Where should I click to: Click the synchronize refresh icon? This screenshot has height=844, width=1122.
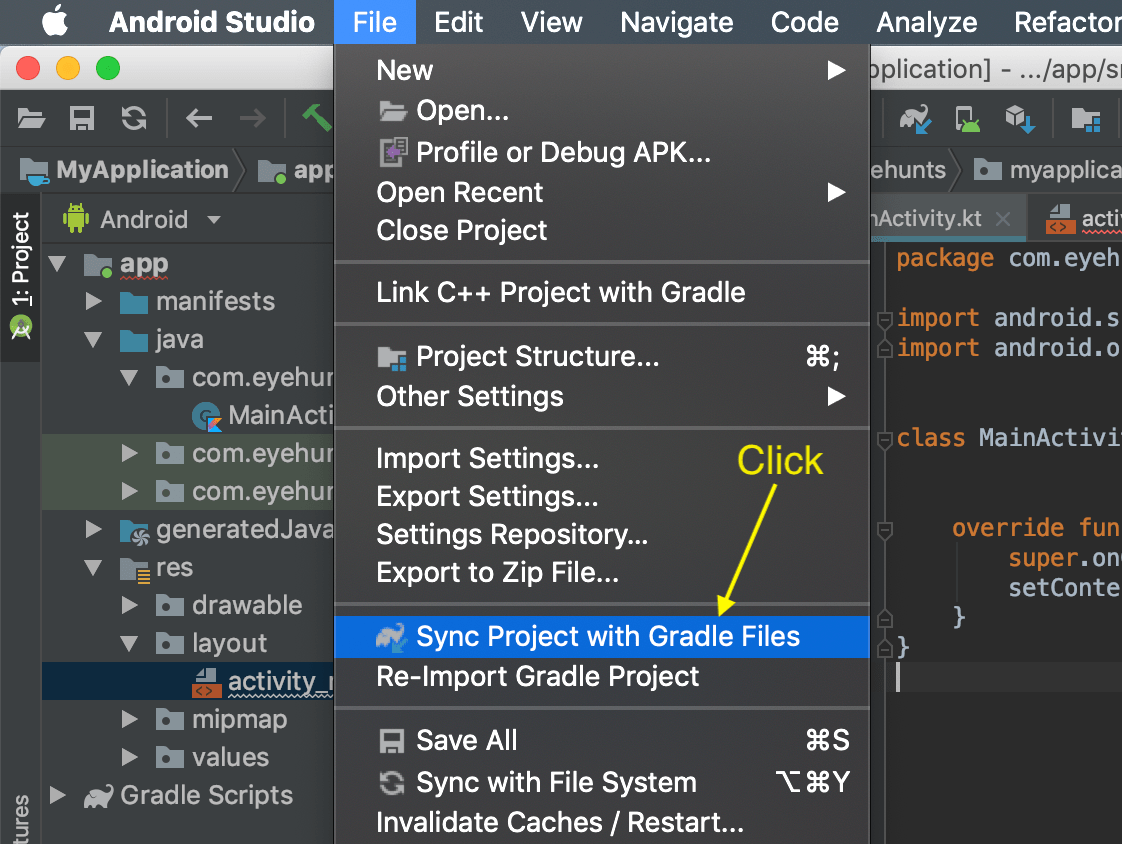[x=133, y=118]
